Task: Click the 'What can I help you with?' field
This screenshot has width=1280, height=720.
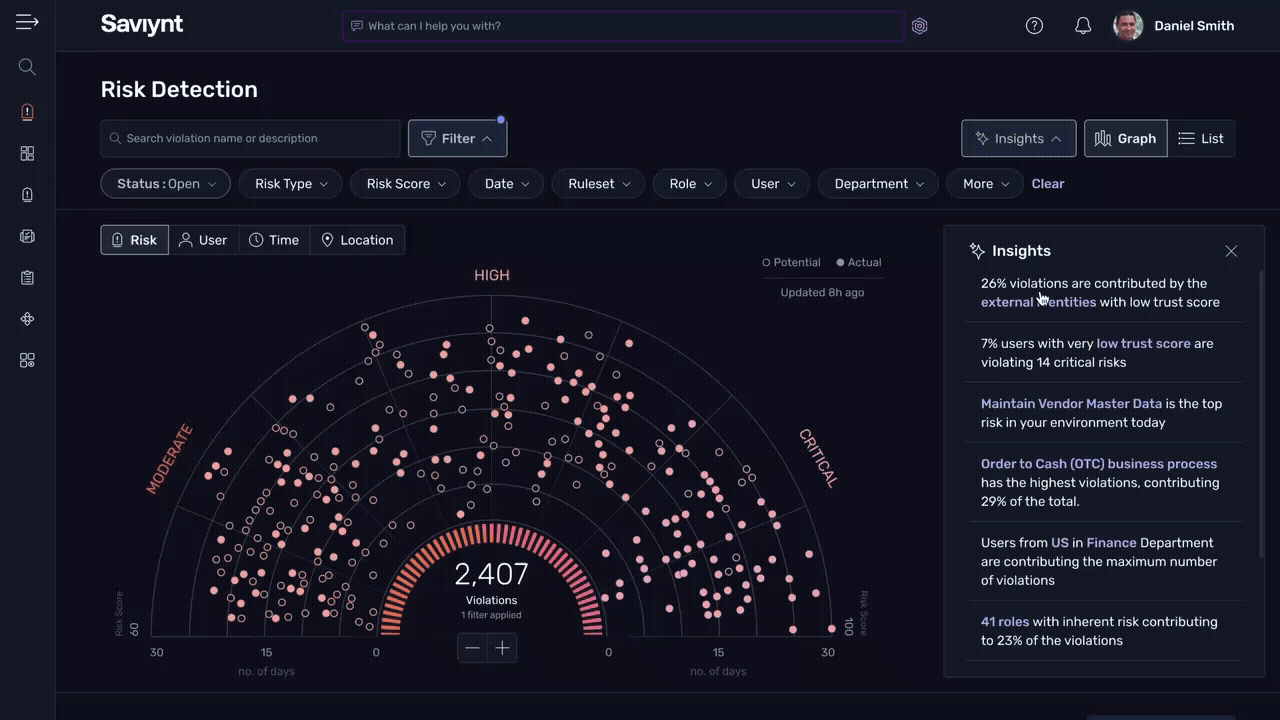Action: (x=623, y=26)
